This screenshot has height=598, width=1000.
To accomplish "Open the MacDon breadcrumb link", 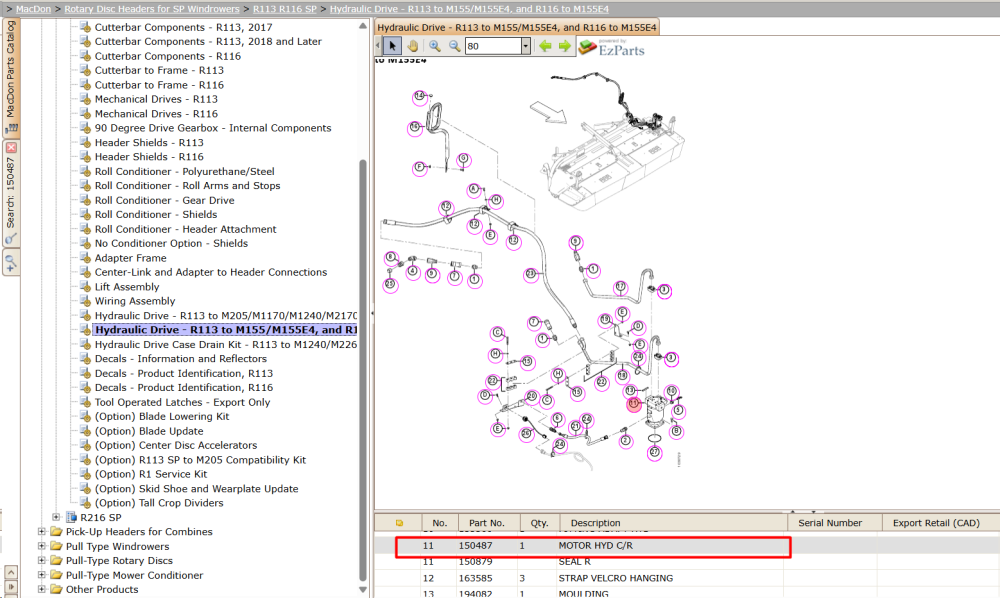I will coord(33,9).
